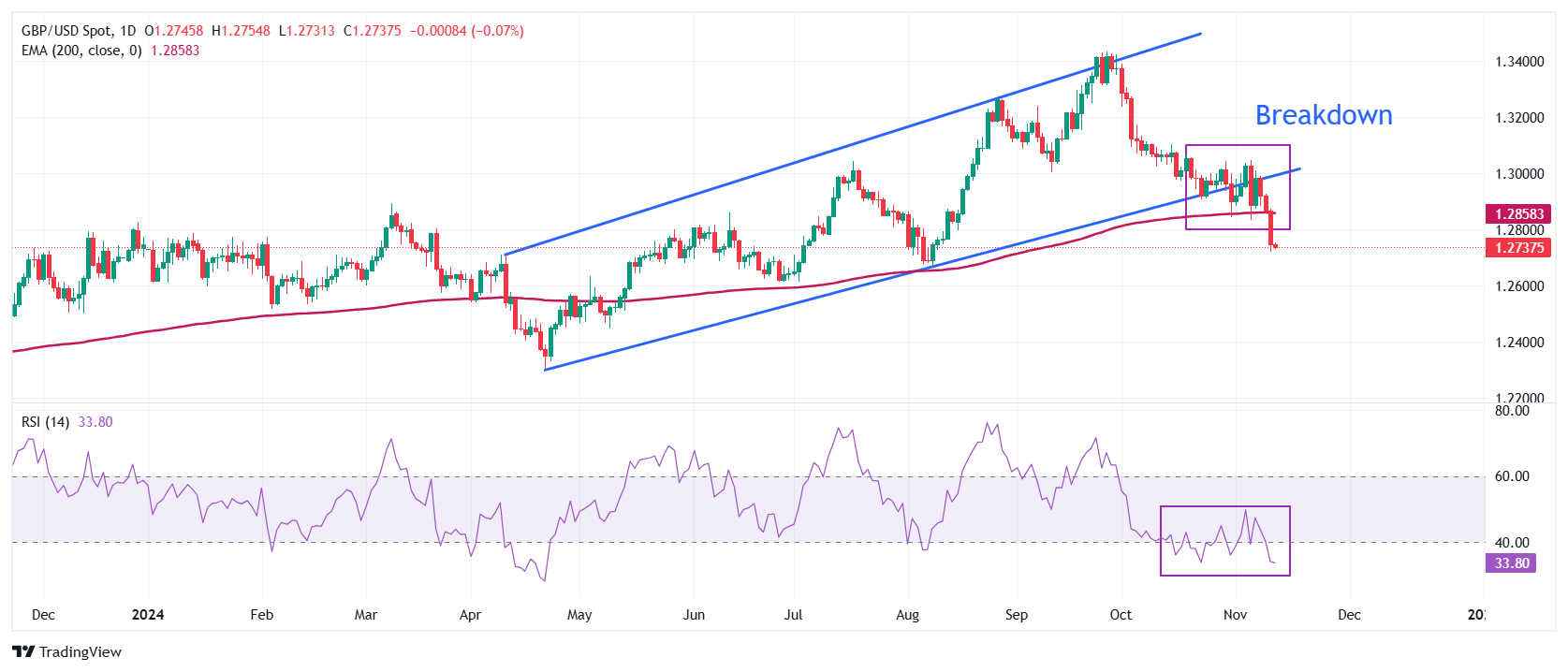The image size is (1568, 672).
Task: Click the purple 33.80 RSI value tag
Action: pos(1511,563)
